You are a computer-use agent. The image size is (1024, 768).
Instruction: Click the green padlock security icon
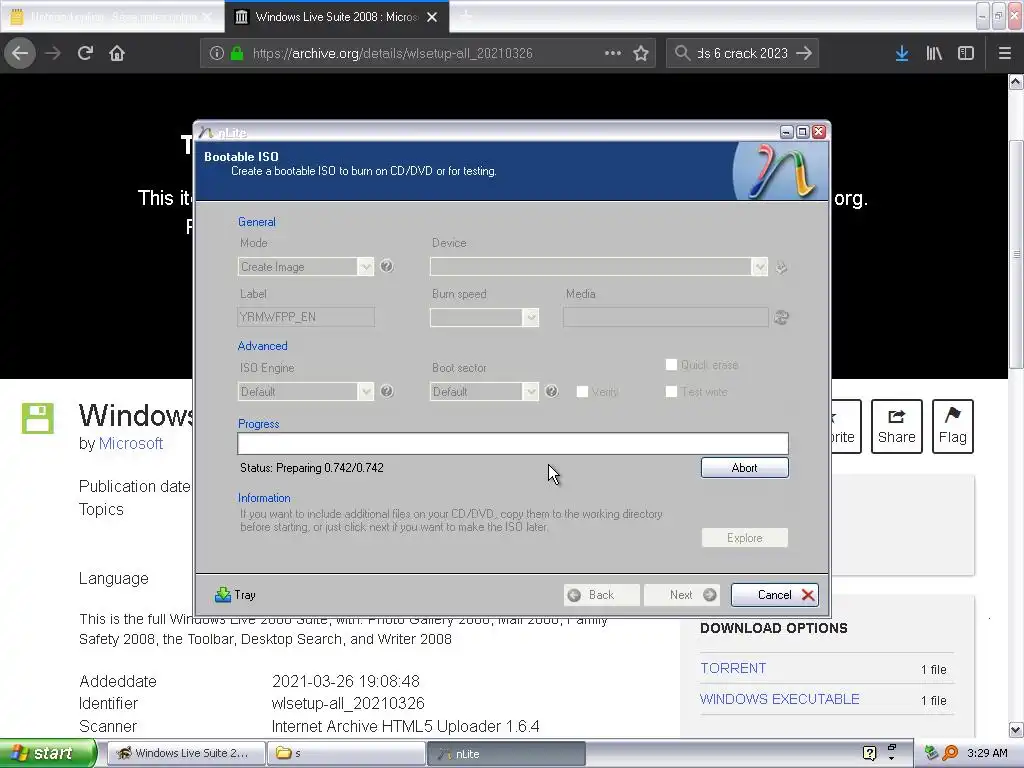point(237,54)
